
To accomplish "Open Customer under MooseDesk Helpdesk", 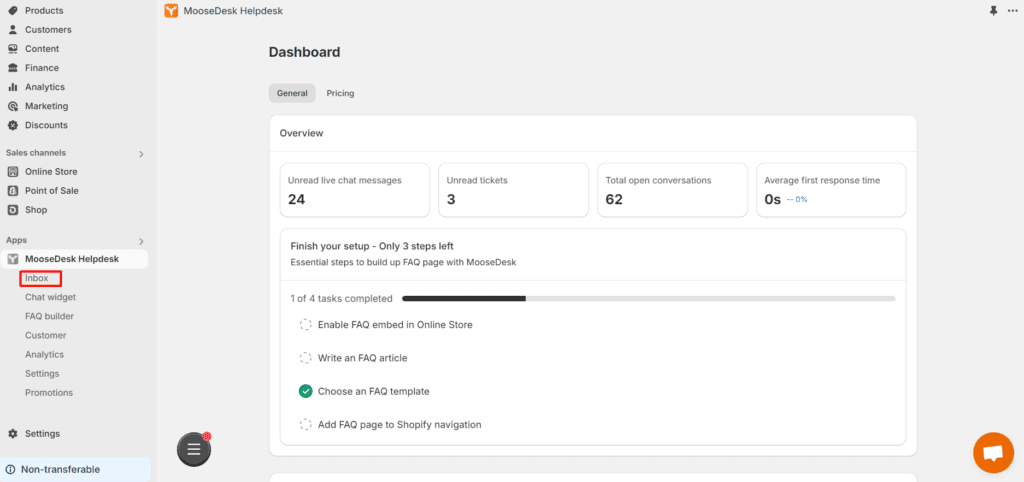I will [x=46, y=335].
